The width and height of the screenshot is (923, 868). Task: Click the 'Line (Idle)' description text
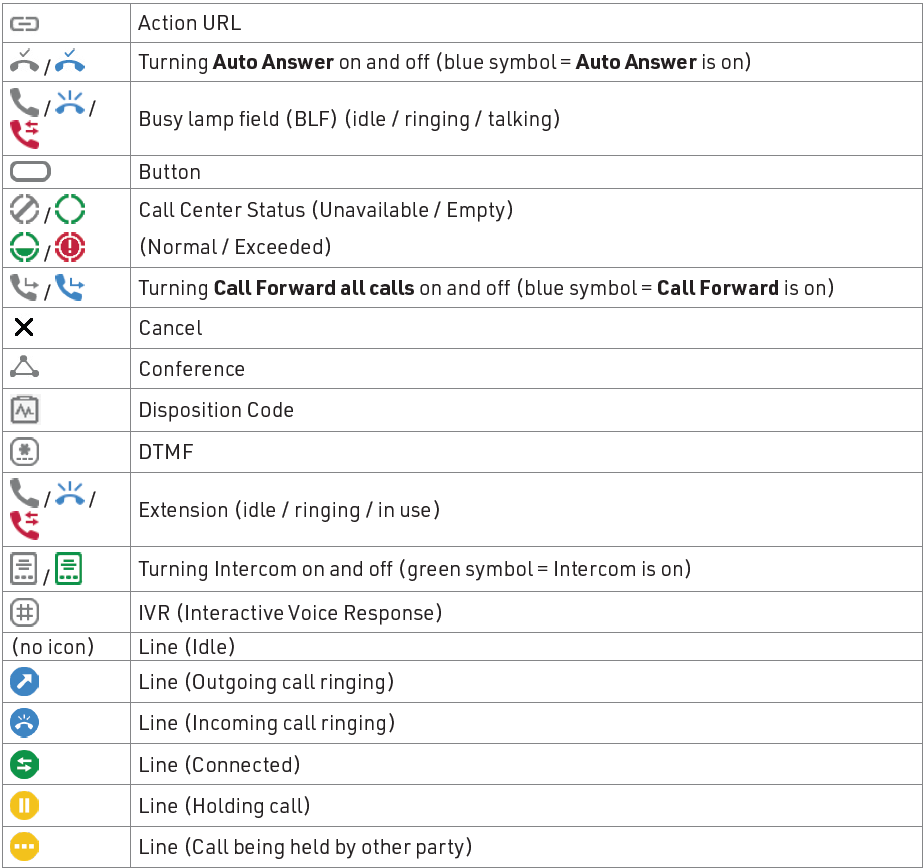point(186,646)
